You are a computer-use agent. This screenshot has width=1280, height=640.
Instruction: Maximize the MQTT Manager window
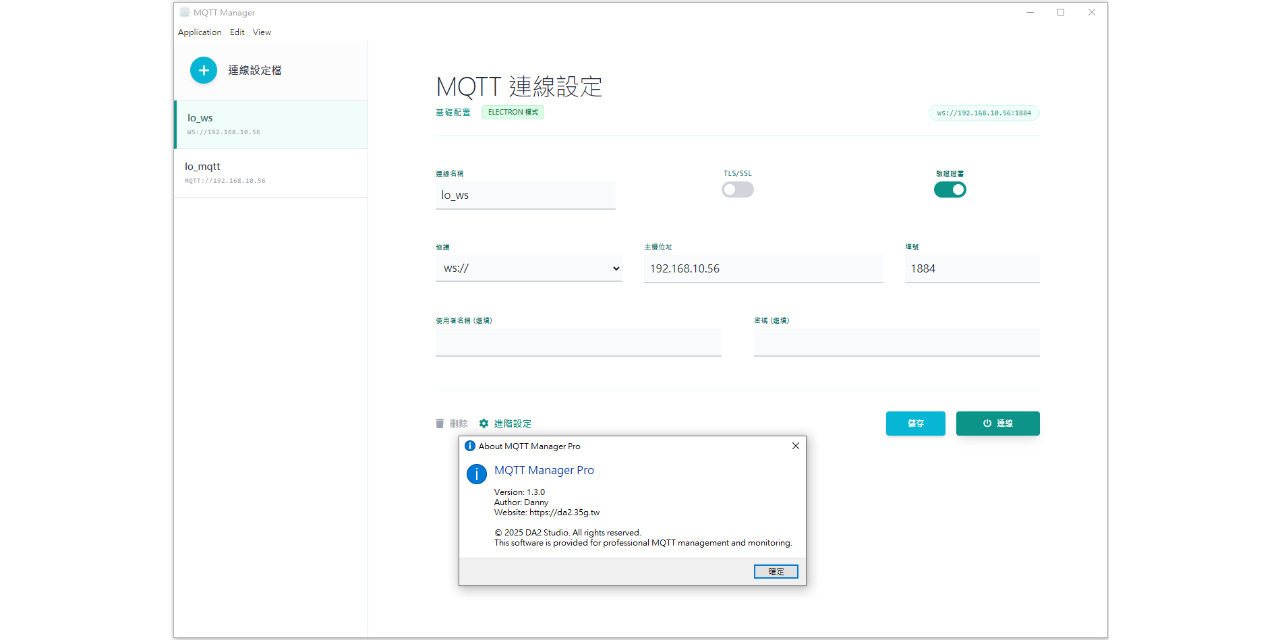click(1060, 13)
